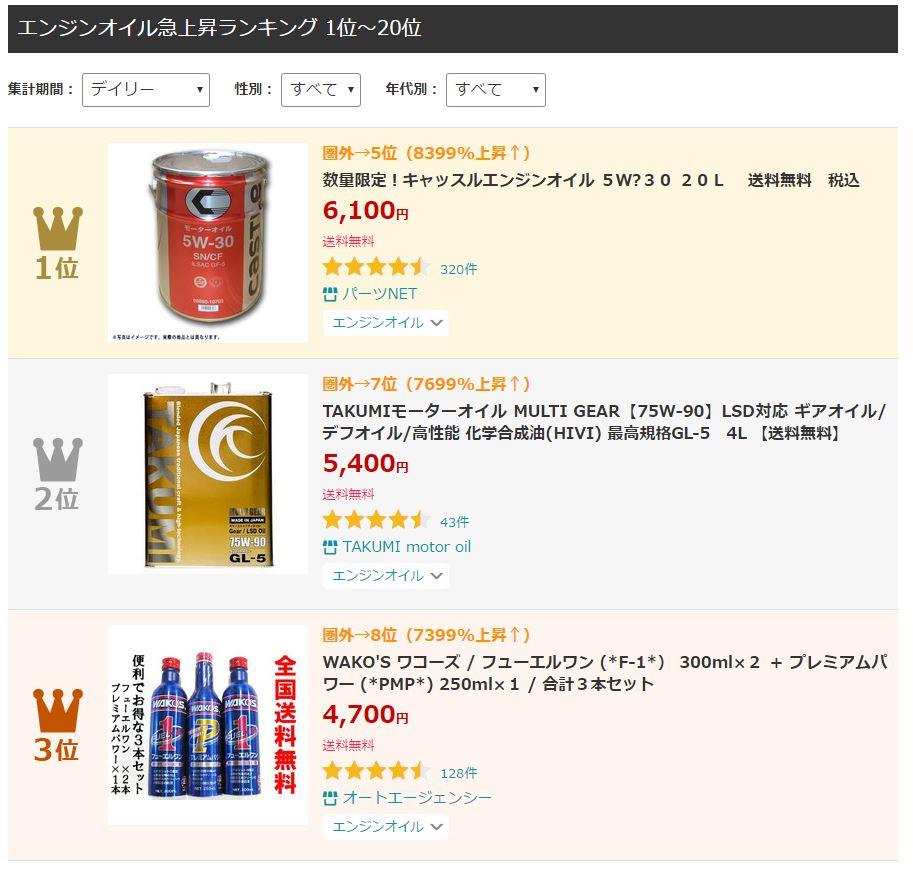This screenshot has height=873, width=913.
Task: Open the Castle 5W-30 oil can thumbnail
Action: click(x=208, y=243)
